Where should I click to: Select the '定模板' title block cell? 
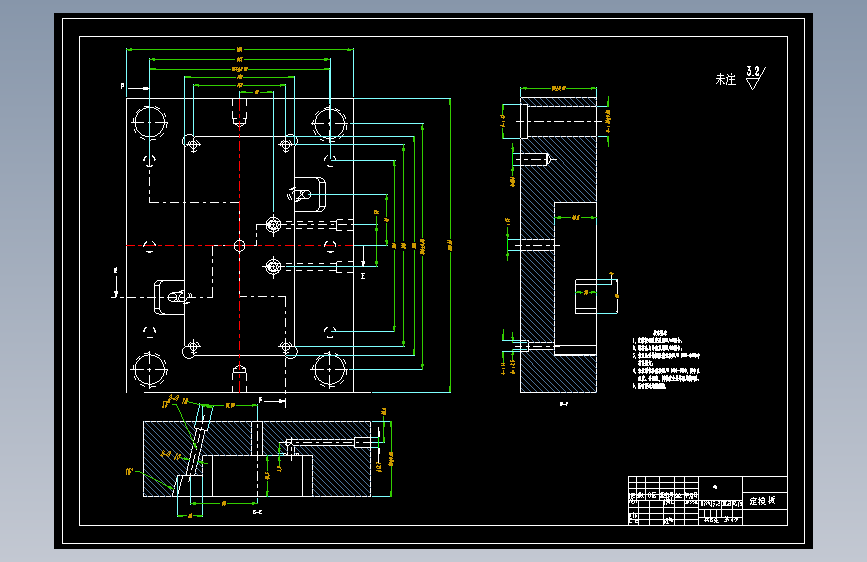764,501
